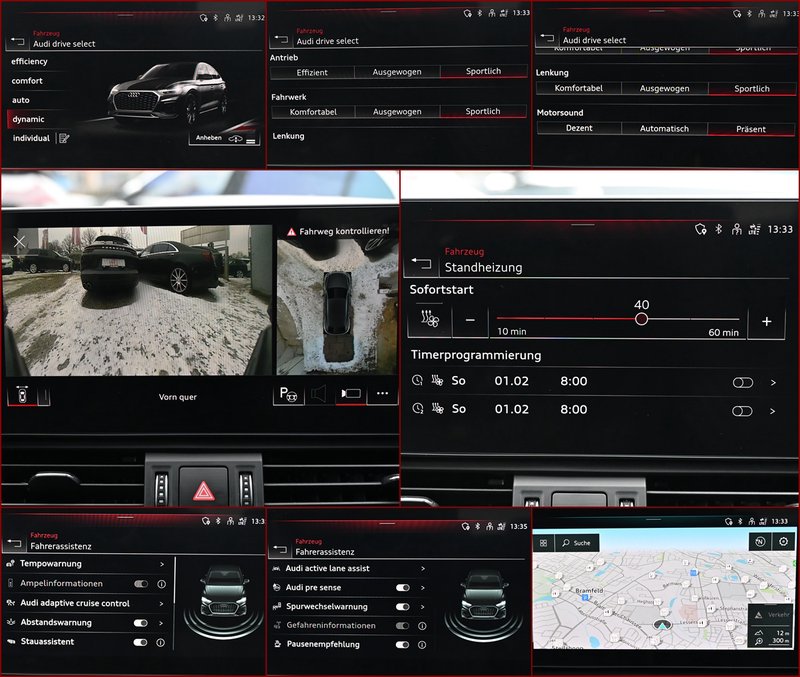The width and height of the screenshot is (800, 677).
Task: Select the individual drive mode
Action: (x=30, y=138)
